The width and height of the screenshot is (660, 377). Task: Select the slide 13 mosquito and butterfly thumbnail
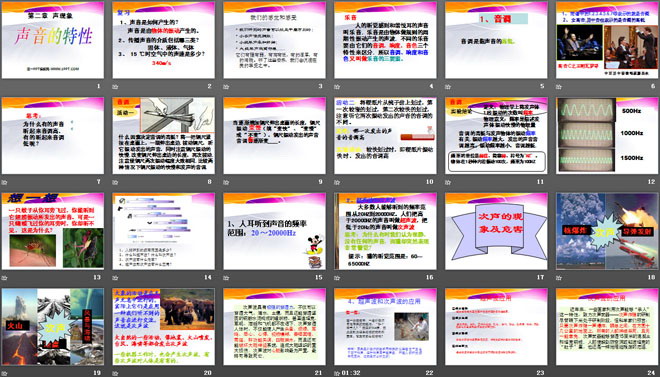(53, 231)
